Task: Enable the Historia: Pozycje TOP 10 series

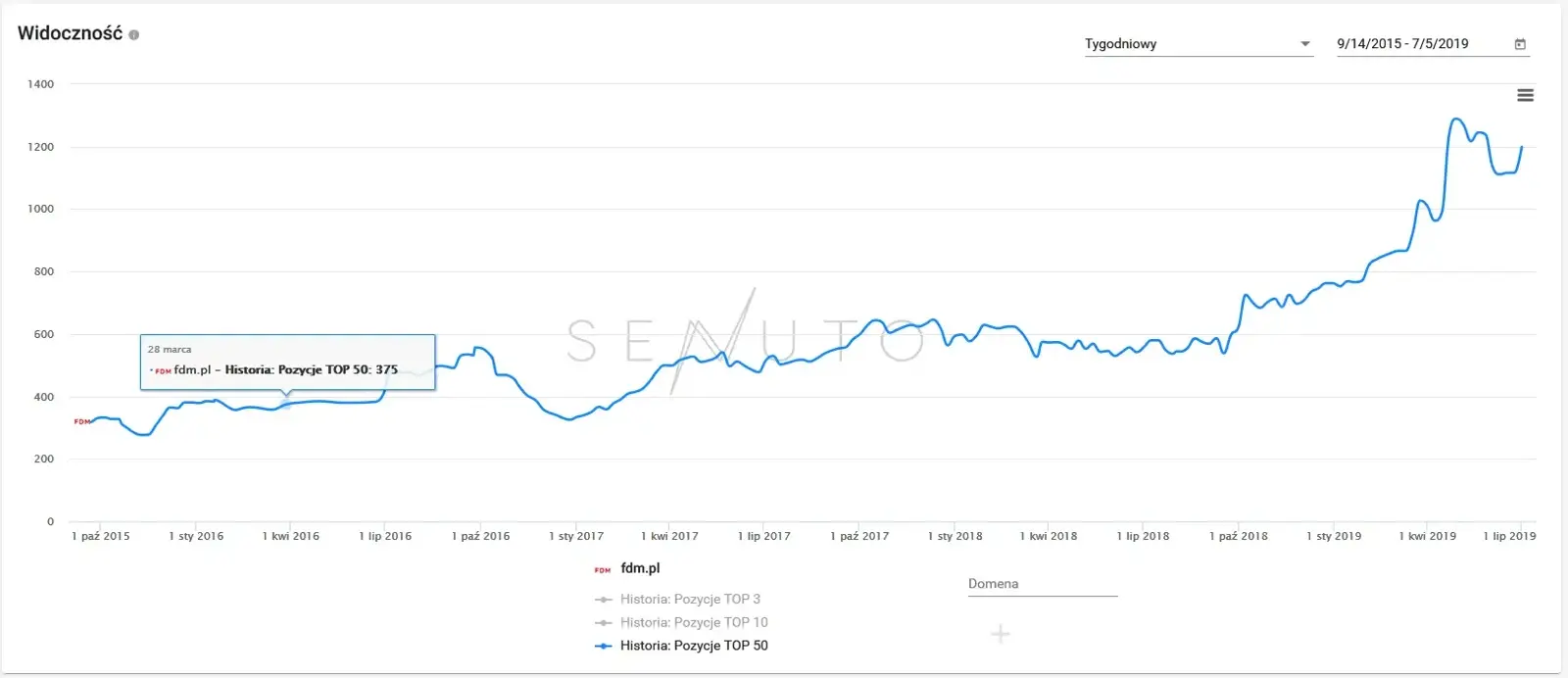Action: (694, 622)
